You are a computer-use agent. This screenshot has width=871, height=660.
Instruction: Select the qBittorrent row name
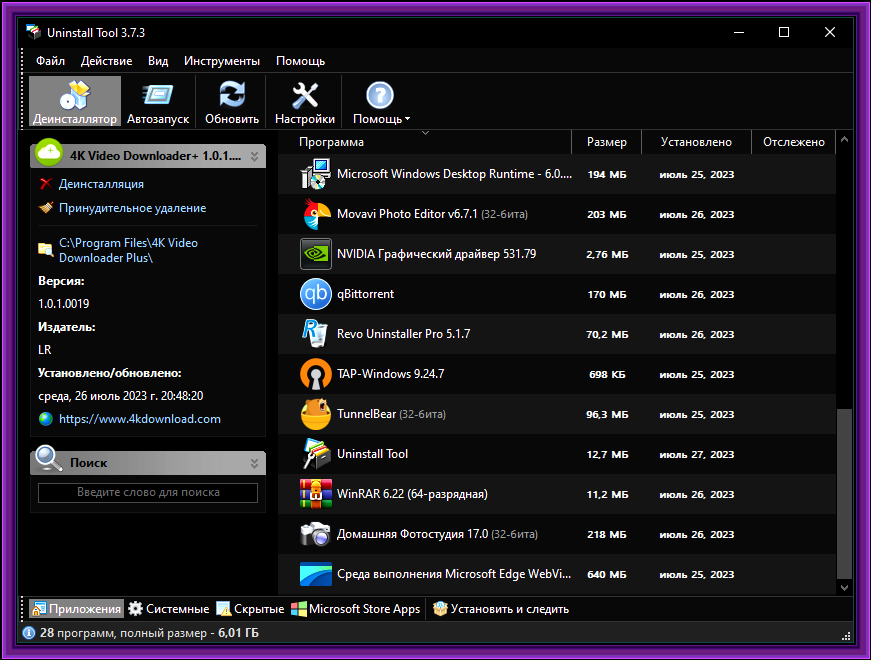pyautogui.click(x=366, y=294)
